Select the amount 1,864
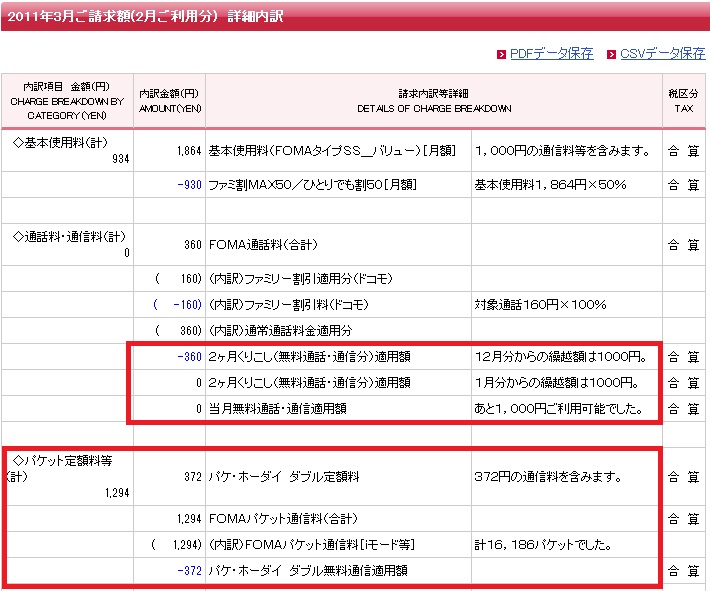The image size is (710, 591). [189, 151]
